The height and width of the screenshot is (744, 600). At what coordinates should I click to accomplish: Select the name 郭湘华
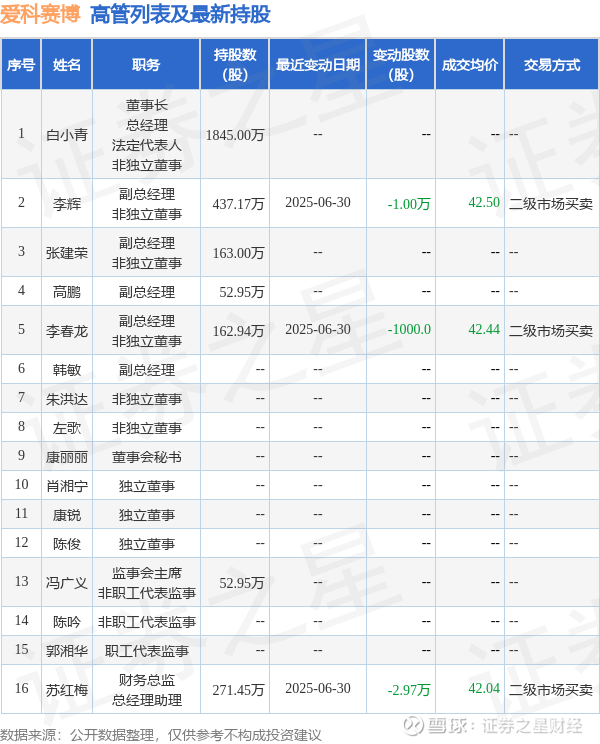pyautogui.click(x=67, y=651)
